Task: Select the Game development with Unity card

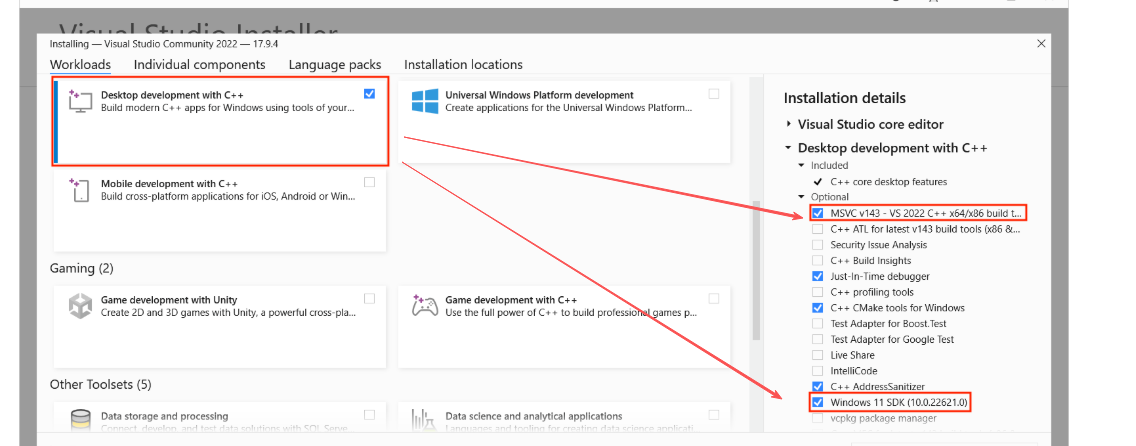Action: [220, 326]
